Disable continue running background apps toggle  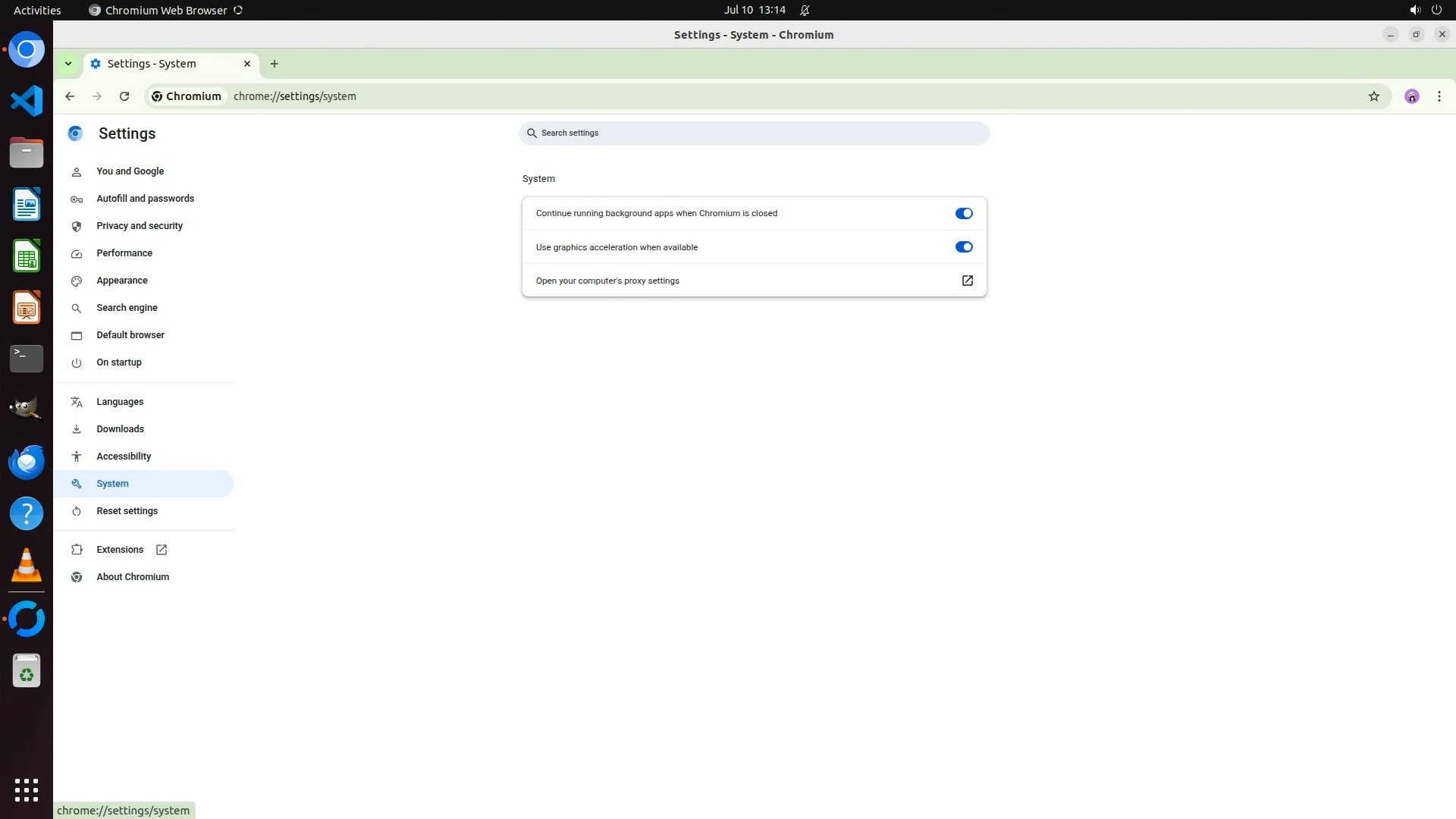(x=963, y=213)
